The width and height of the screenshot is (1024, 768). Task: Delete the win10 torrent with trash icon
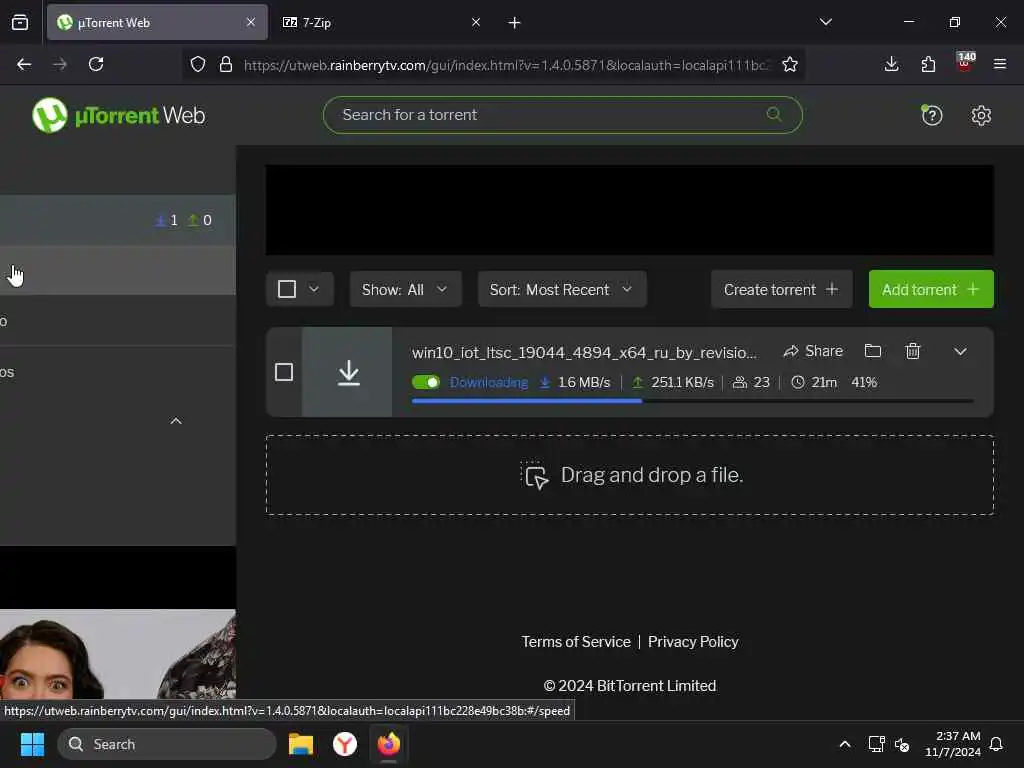coord(913,351)
